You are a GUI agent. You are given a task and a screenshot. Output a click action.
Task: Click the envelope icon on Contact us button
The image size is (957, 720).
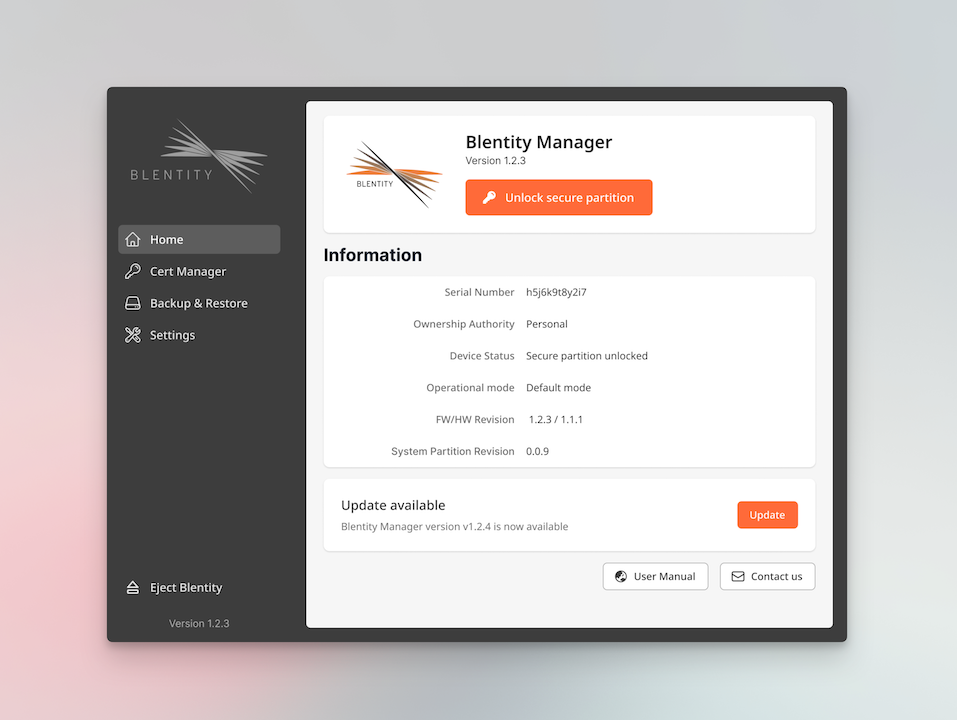pos(738,576)
